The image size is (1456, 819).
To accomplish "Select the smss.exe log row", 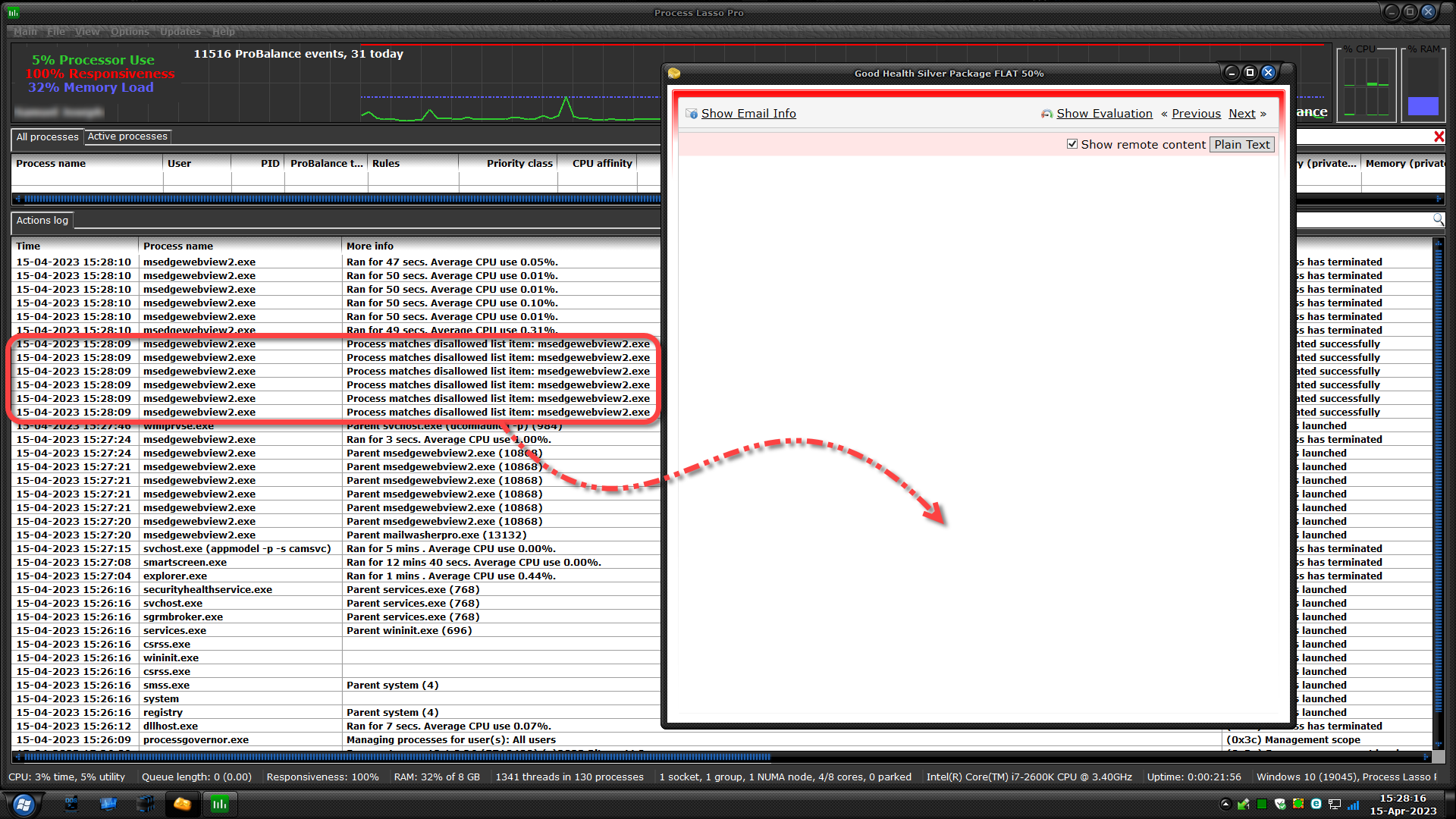I will click(336, 685).
